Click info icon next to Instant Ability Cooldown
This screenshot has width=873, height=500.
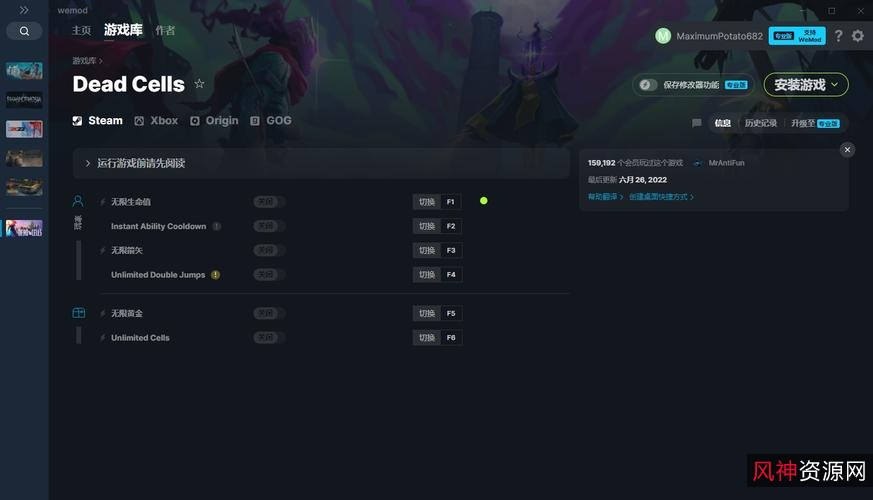coord(217,226)
